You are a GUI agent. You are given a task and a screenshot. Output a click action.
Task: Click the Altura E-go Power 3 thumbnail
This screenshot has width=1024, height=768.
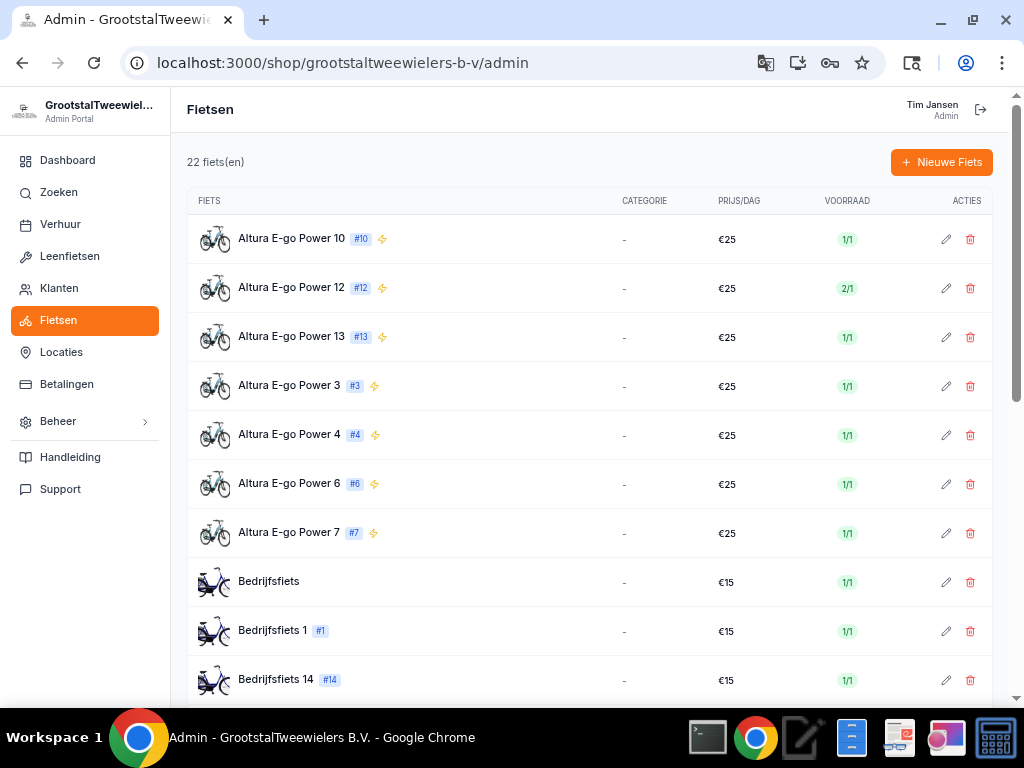click(214, 386)
